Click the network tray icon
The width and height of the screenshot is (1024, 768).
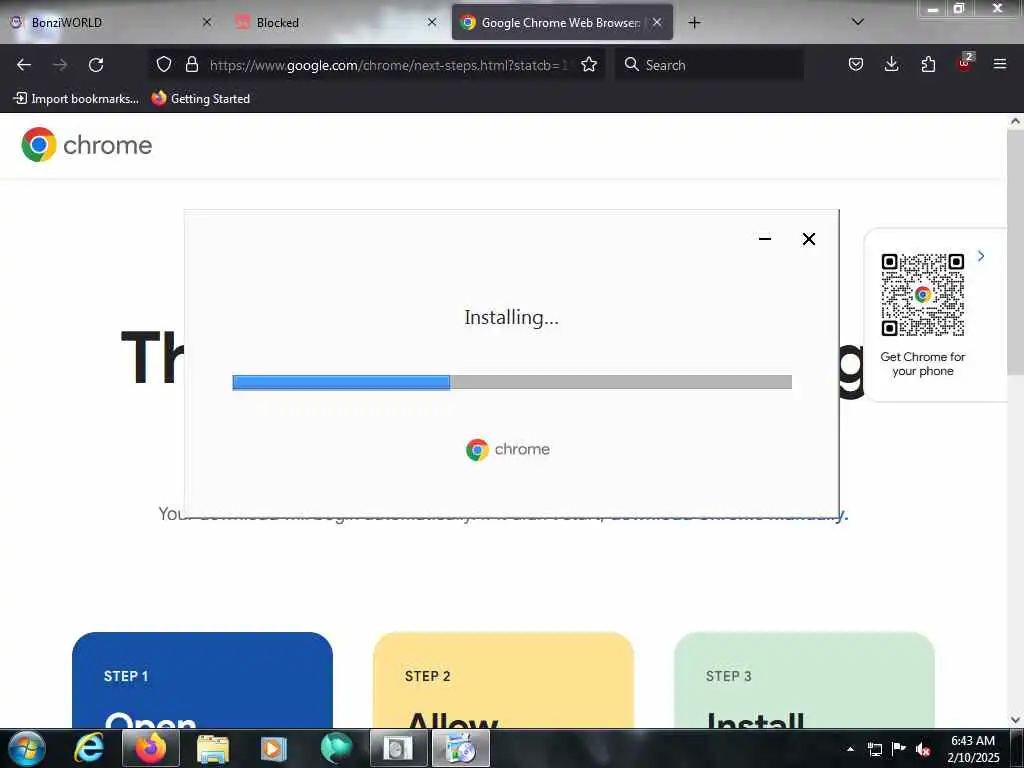click(x=874, y=749)
